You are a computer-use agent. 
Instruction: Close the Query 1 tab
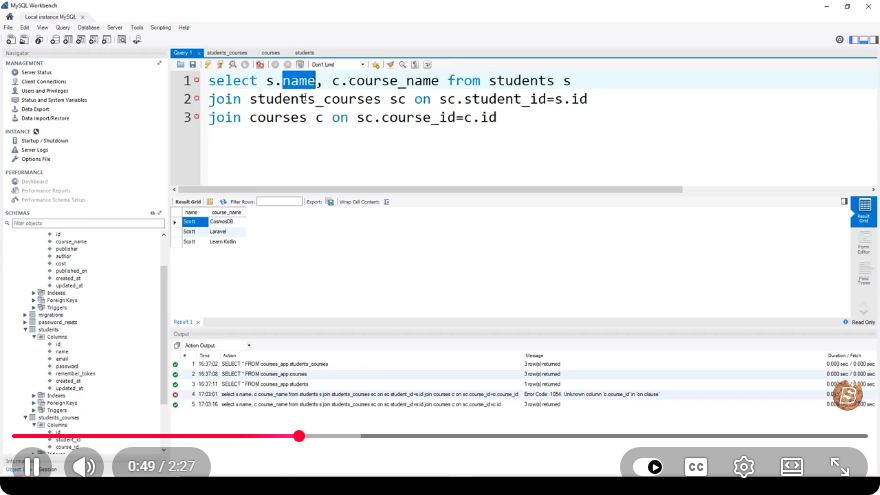(x=199, y=53)
